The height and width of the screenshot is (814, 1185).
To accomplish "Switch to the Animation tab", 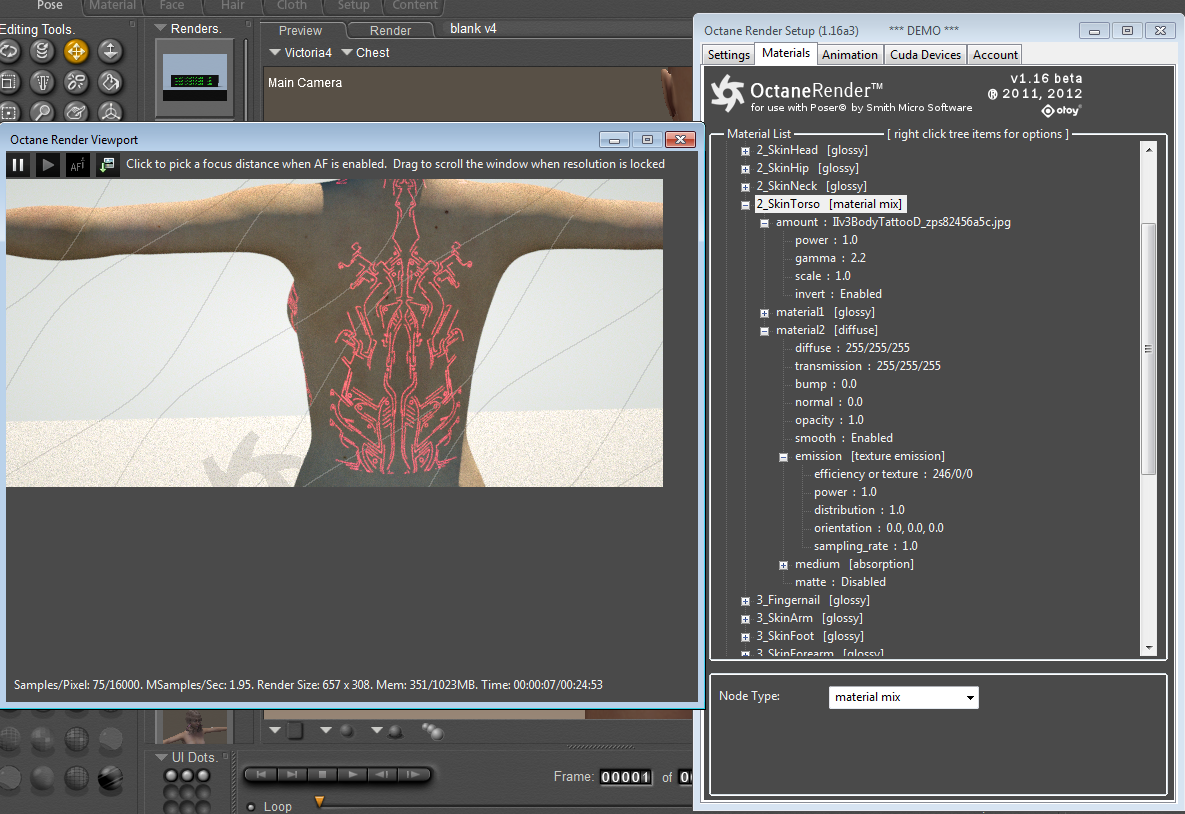I will point(849,54).
